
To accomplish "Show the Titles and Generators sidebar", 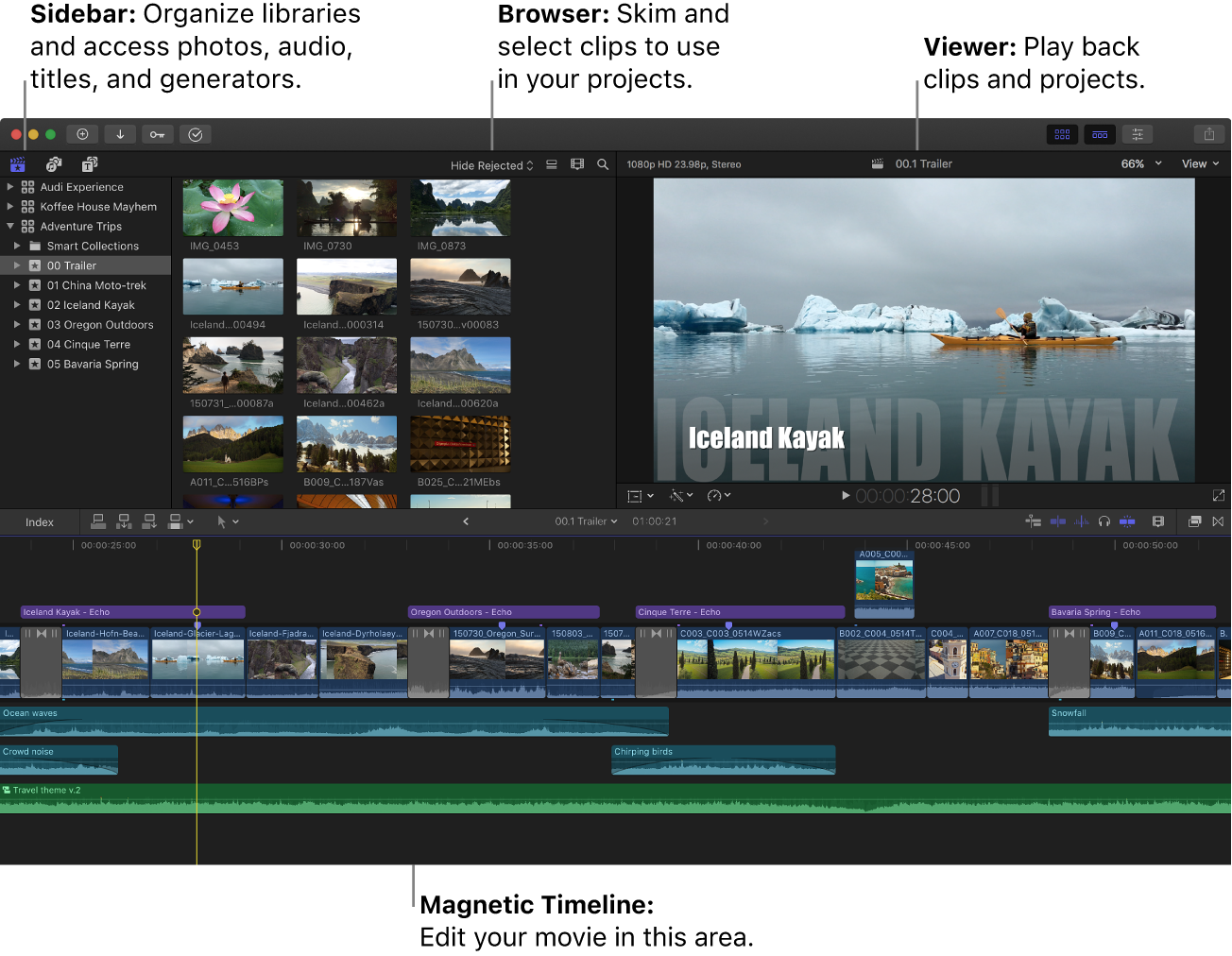I will click(89, 164).
